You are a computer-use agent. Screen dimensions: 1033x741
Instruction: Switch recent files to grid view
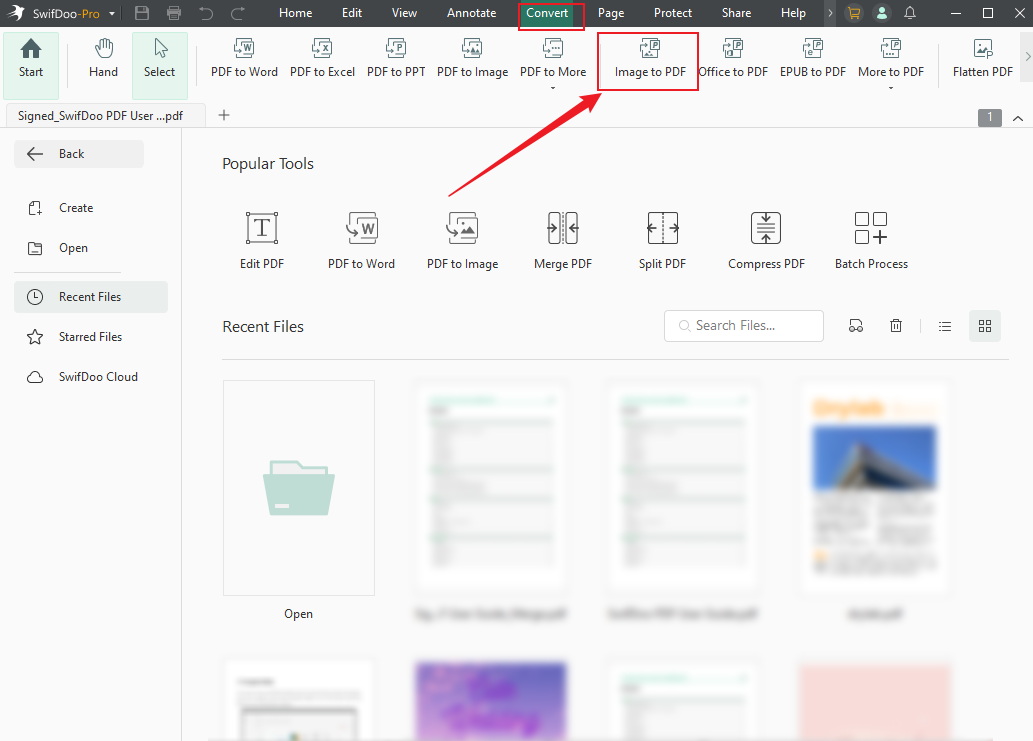(x=985, y=326)
